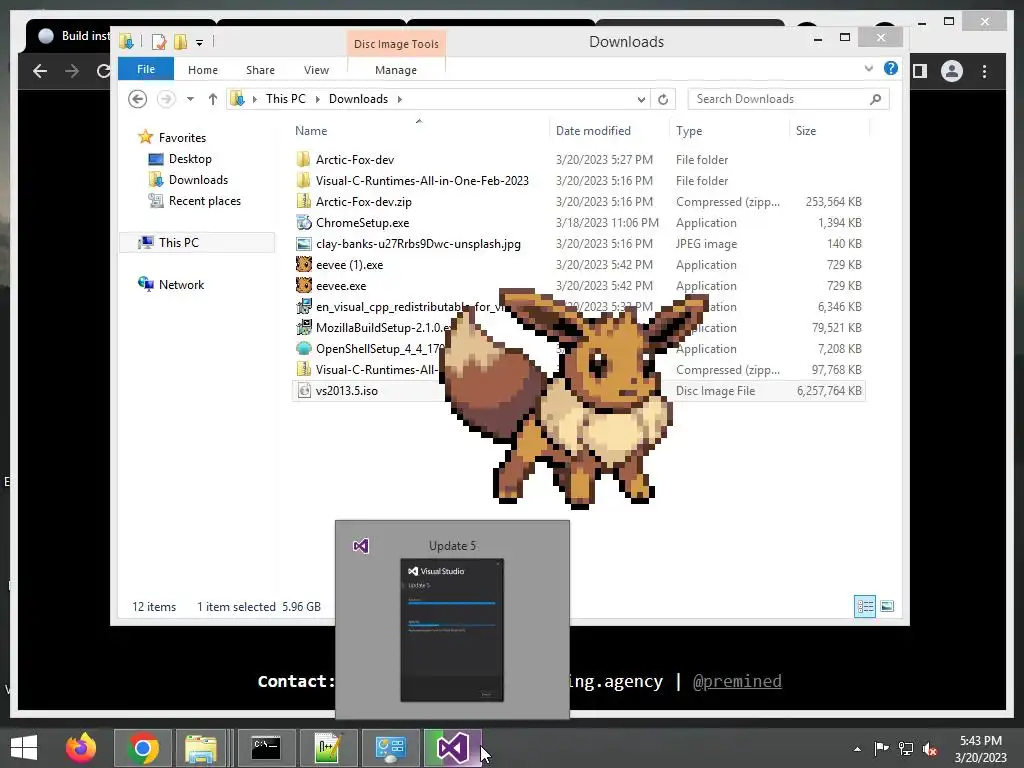Click This PC in the address breadcrumb
This screenshot has height=768, width=1024.
tap(285, 99)
